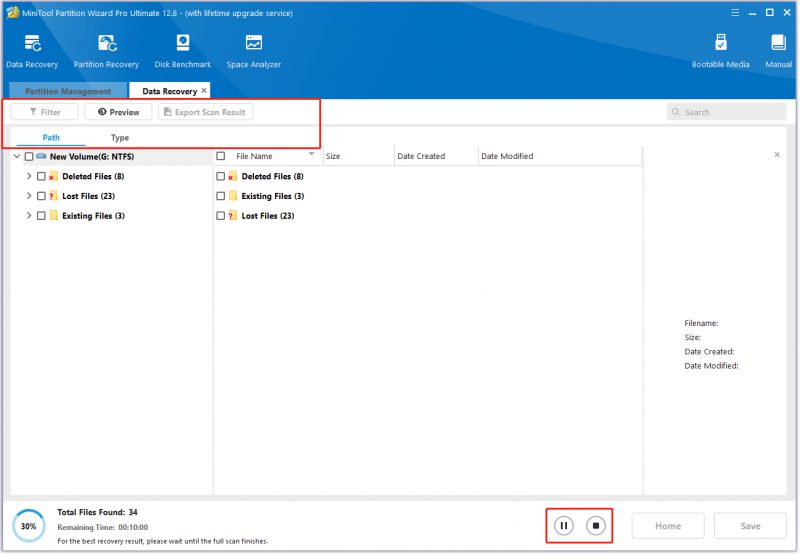Switch to Partition Management tab
This screenshot has height=554, width=800.
pos(68,91)
